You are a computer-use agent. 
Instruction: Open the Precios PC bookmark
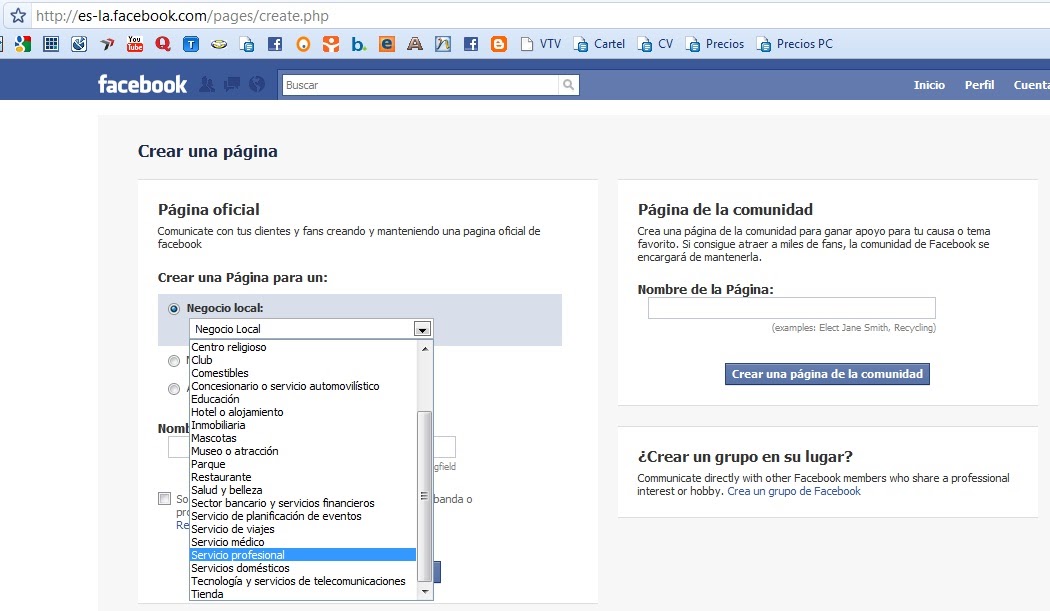tap(795, 44)
